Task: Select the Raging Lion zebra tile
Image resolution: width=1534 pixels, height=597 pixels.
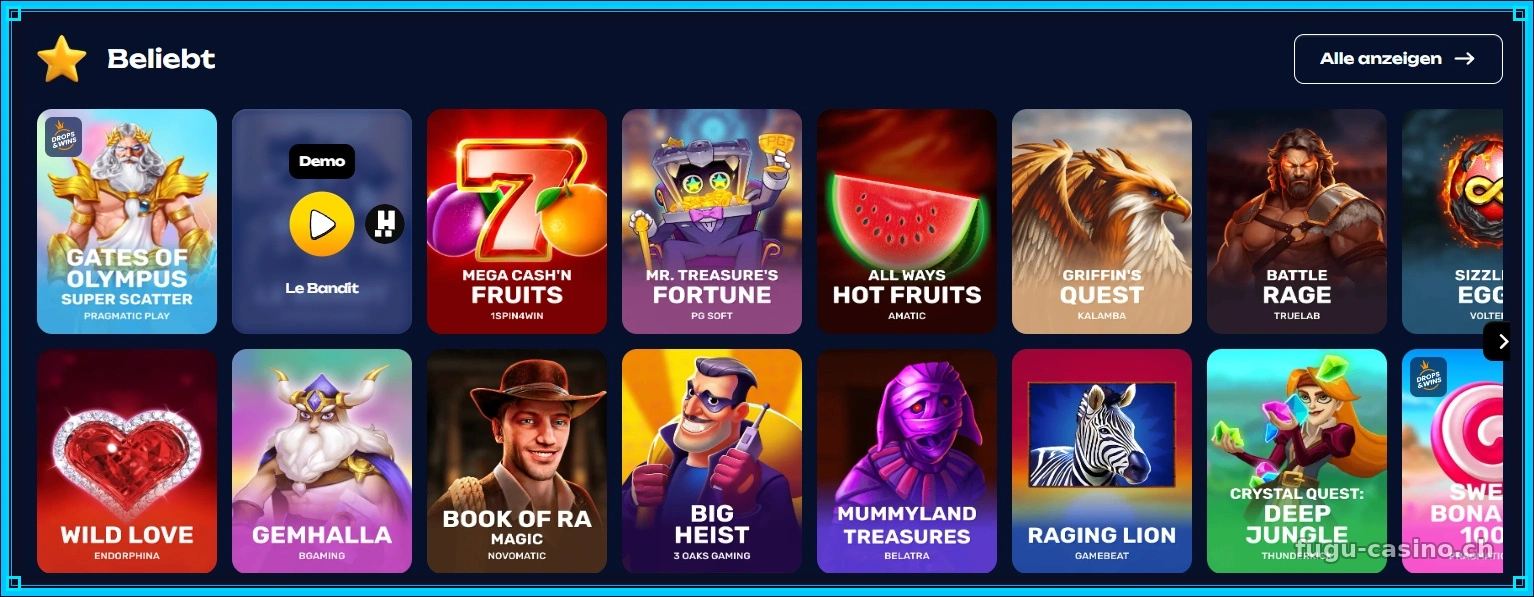Action: pos(1102,461)
